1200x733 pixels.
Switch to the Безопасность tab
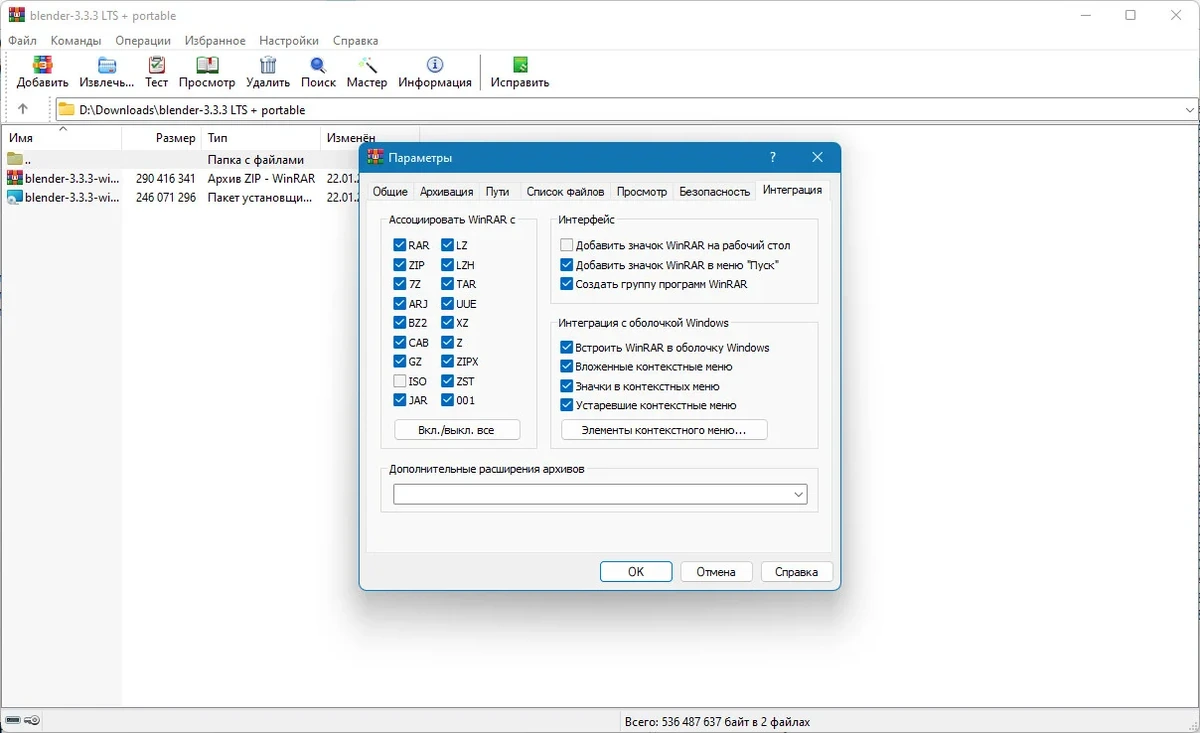point(714,192)
